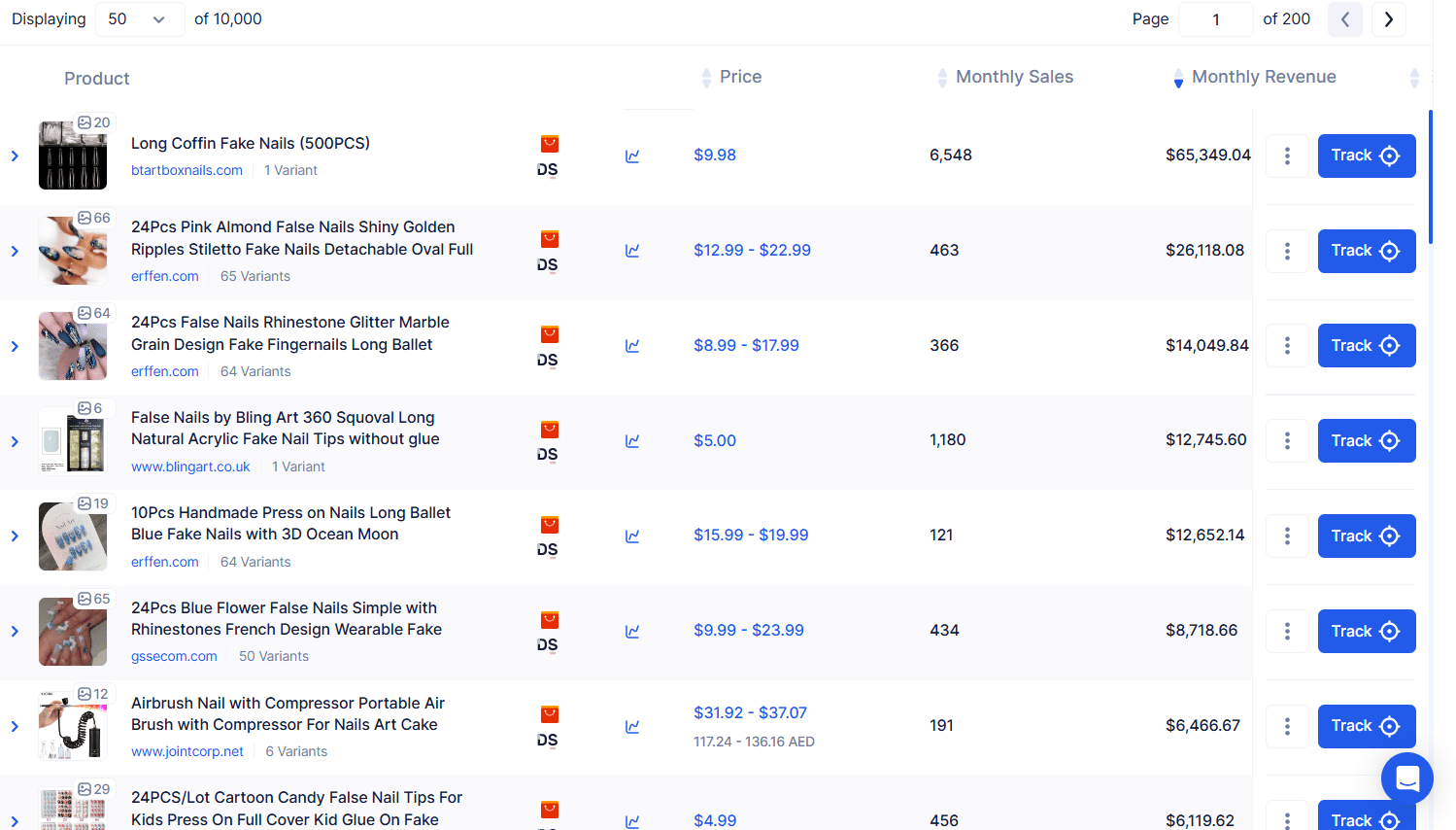Track the Blue Flower False Nails product
The height and width of the screenshot is (830, 1456).
[1367, 632]
